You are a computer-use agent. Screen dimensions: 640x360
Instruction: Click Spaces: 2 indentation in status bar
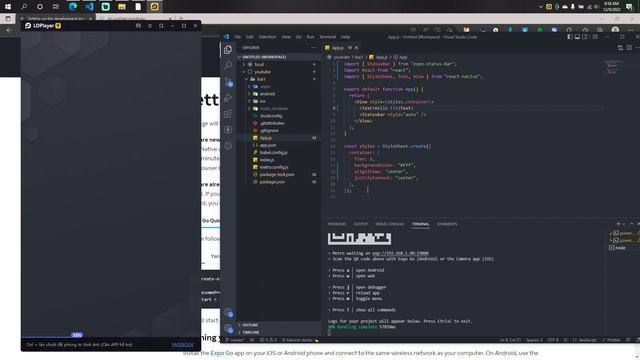tap(534, 340)
